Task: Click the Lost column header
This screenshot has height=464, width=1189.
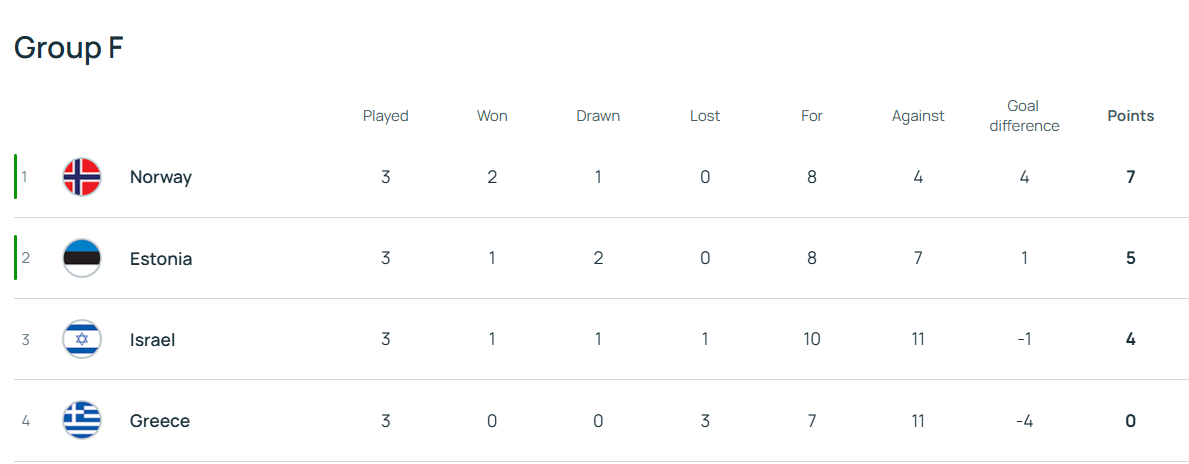Action: pyautogui.click(x=705, y=116)
